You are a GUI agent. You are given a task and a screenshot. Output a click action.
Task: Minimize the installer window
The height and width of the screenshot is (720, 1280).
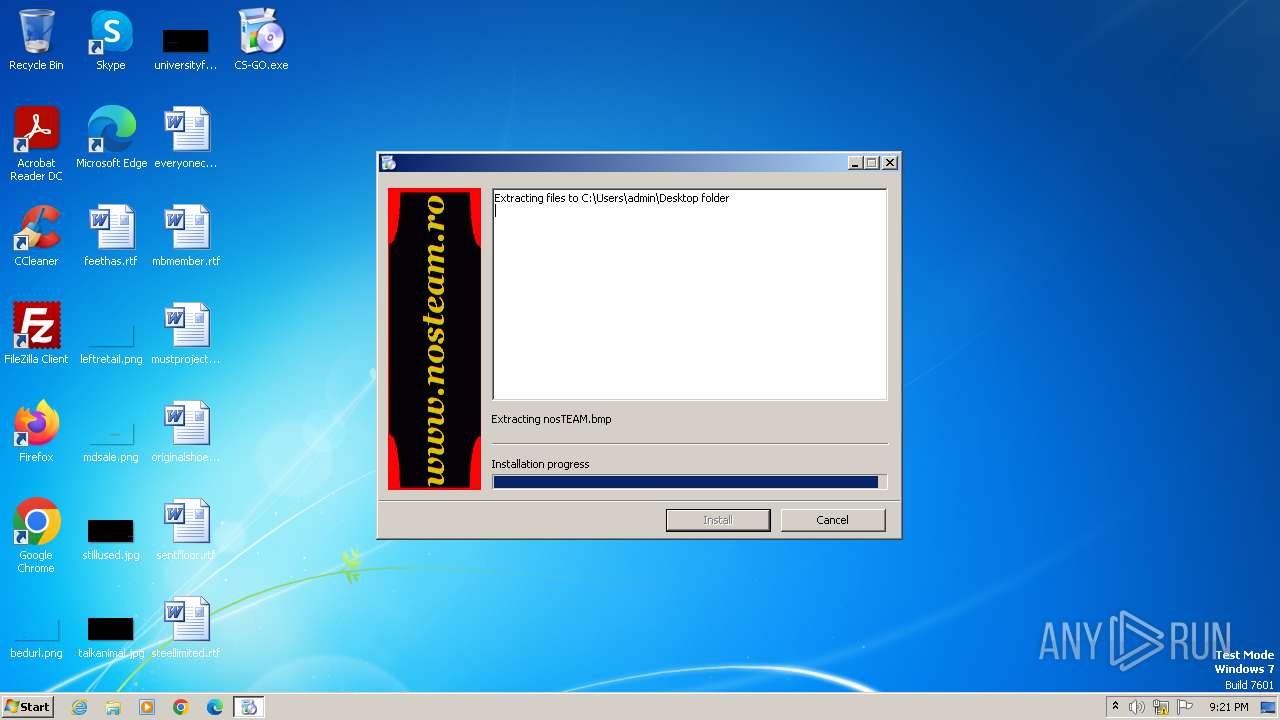tap(855, 163)
